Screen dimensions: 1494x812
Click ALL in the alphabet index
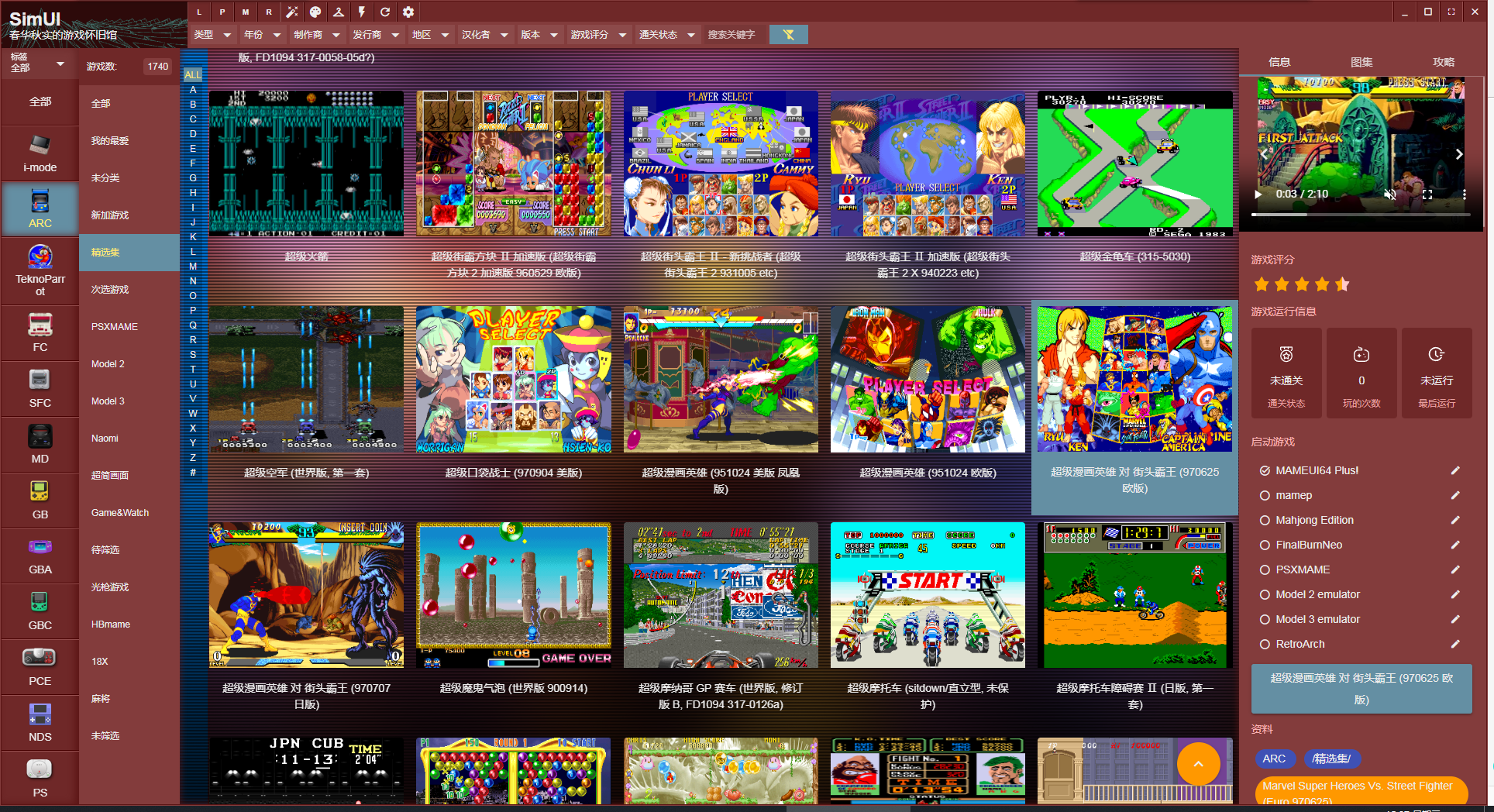tap(193, 75)
